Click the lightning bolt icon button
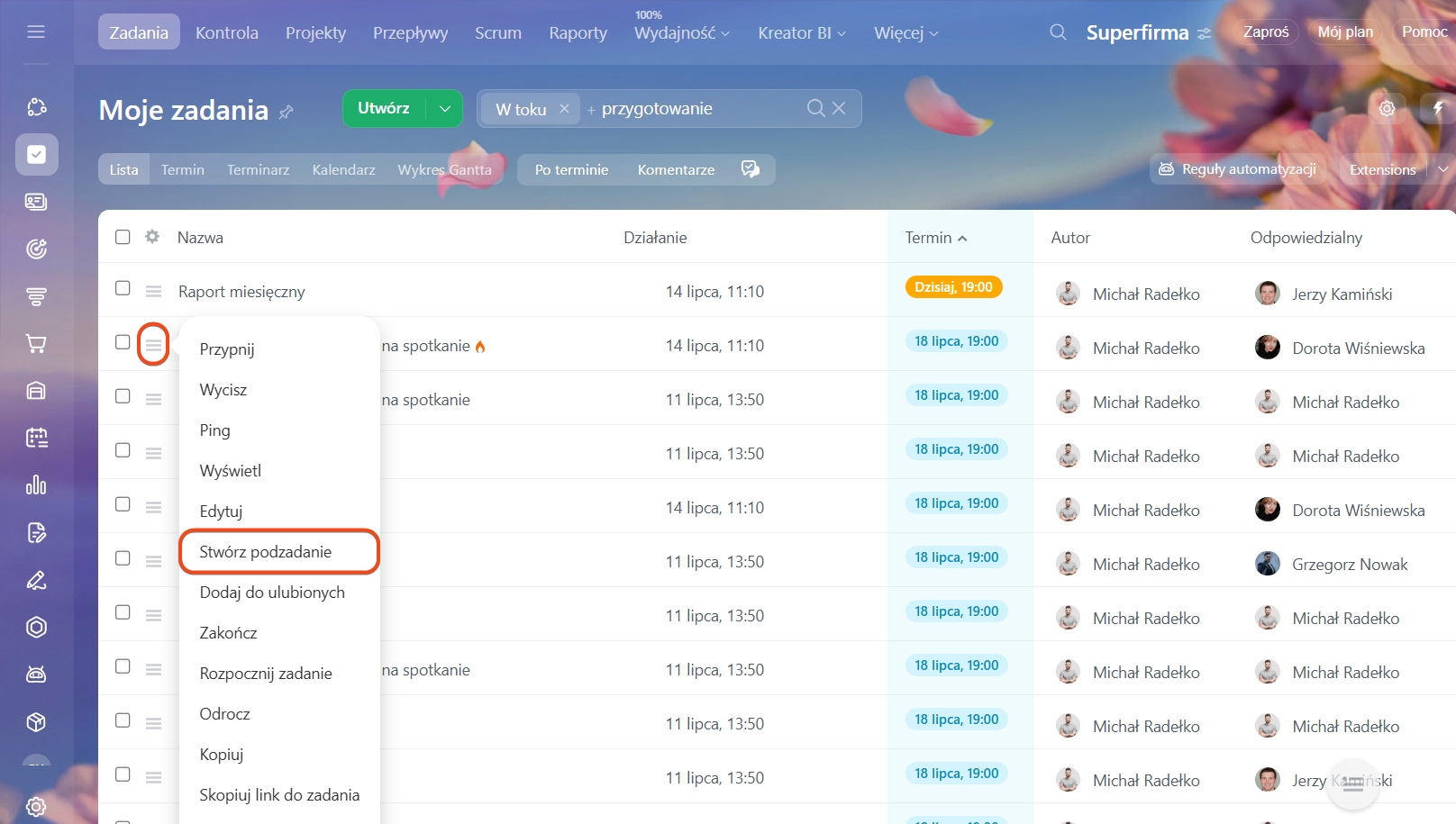This screenshot has height=824, width=1456. (x=1438, y=109)
